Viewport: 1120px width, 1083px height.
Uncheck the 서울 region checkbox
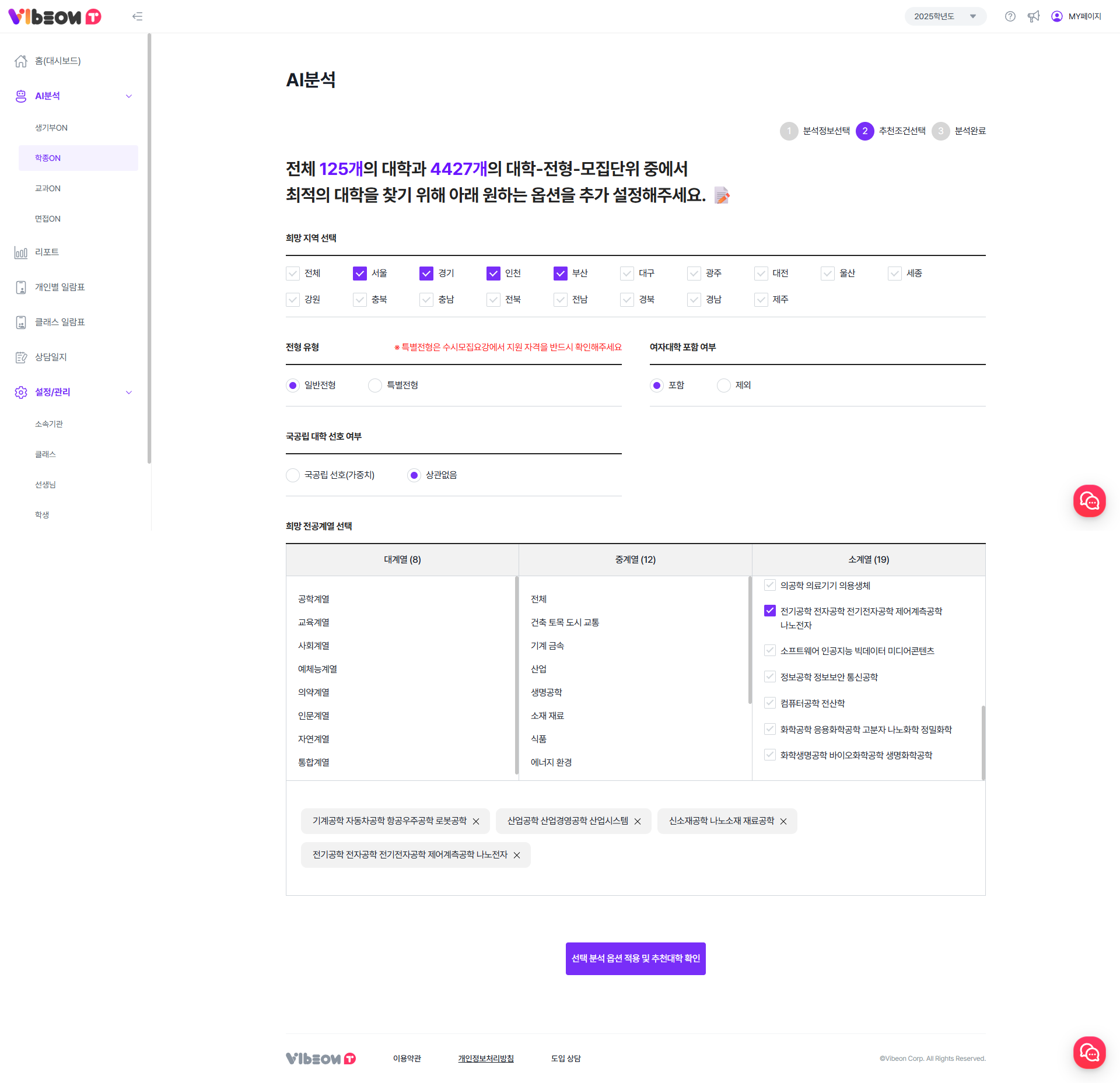360,274
